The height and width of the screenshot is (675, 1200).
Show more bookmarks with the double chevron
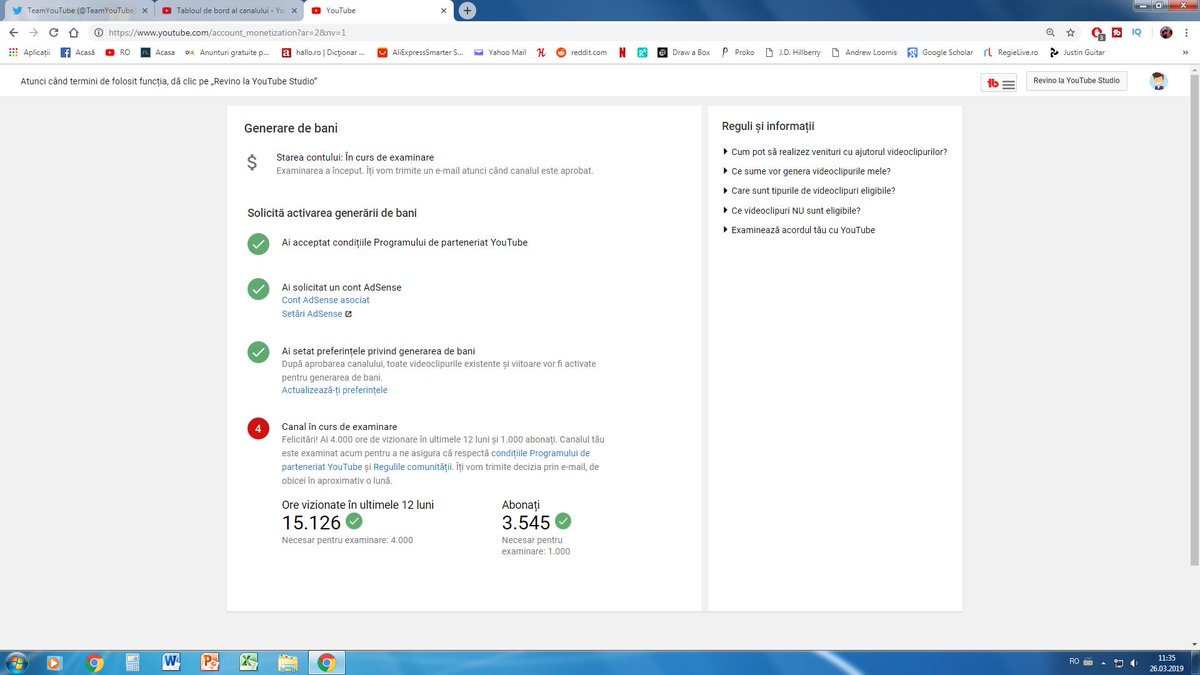pyautogui.click(x=1185, y=52)
